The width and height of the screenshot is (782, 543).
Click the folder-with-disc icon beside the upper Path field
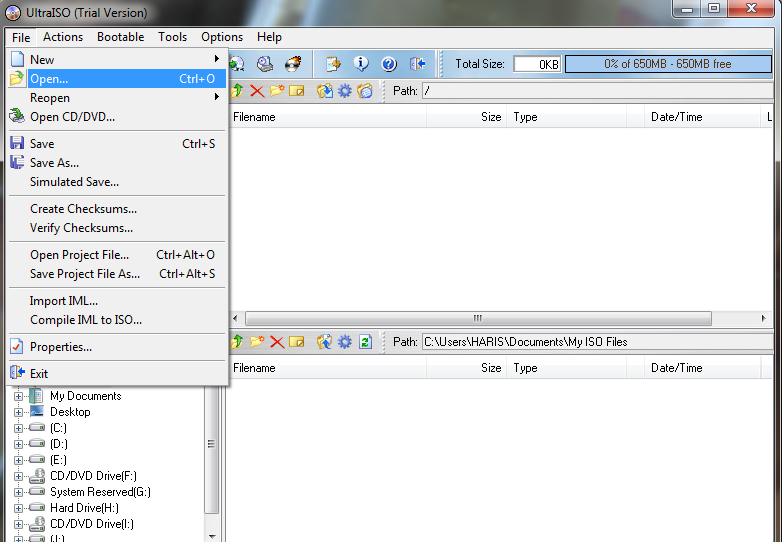pyautogui.click(x=365, y=91)
